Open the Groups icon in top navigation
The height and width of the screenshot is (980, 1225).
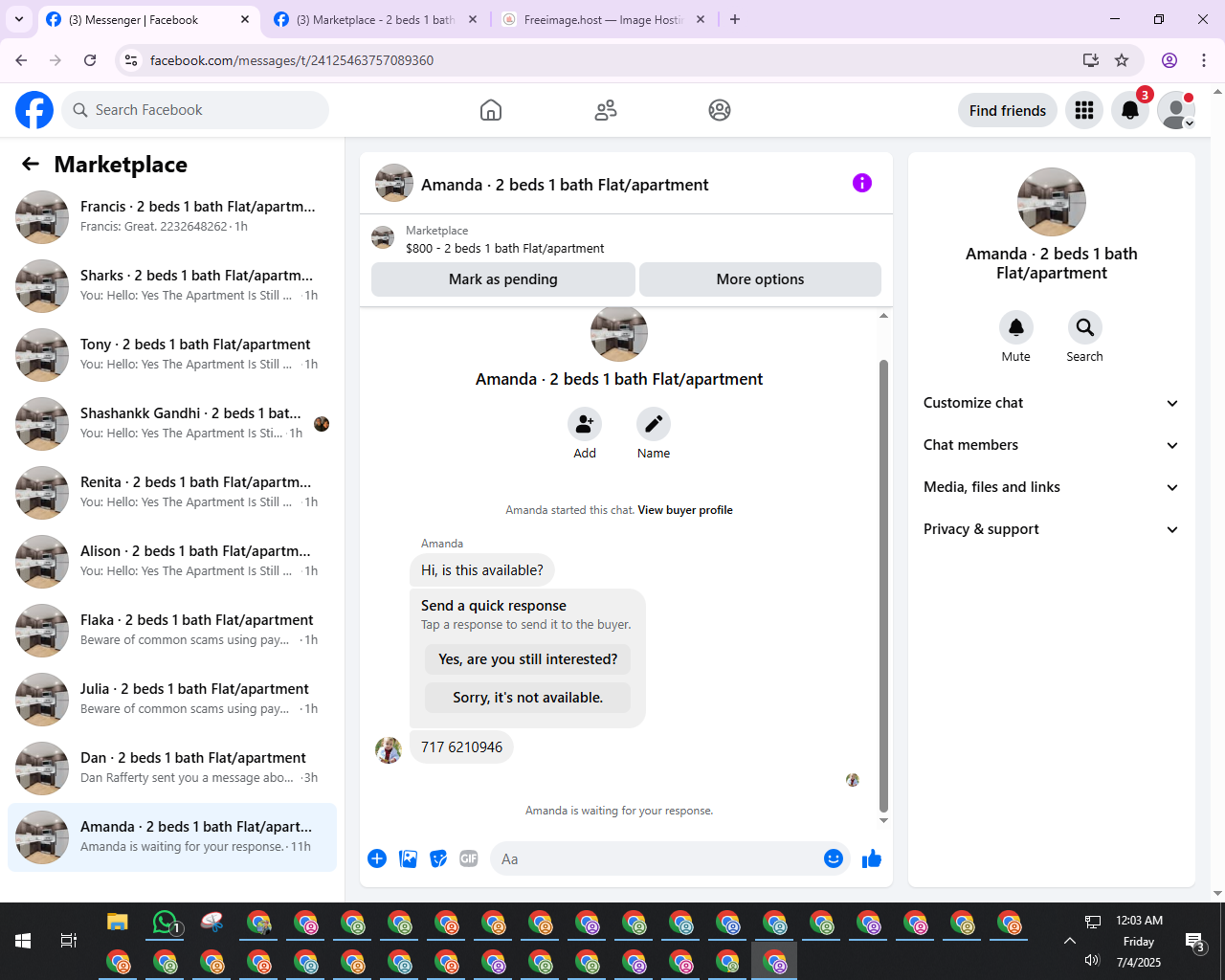click(720, 110)
